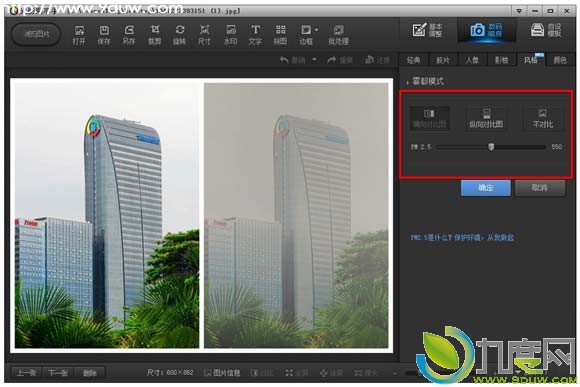Expand the 边框 border dropdown arrow

[316, 30]
